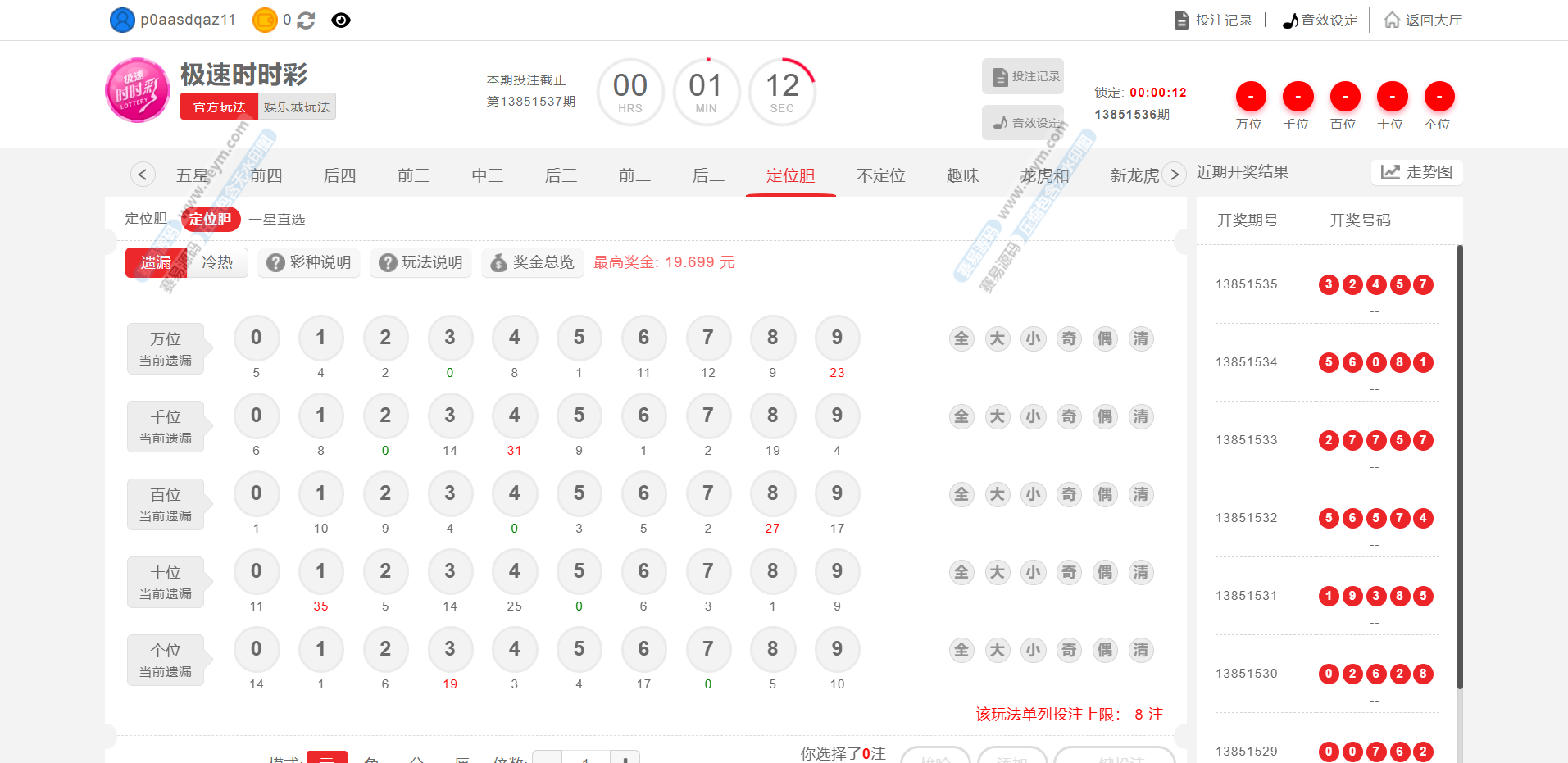Click the balance refresh icon
The width and height of the screenshot is (1568, 763).
pyautogui.click(x=306, y=20)
